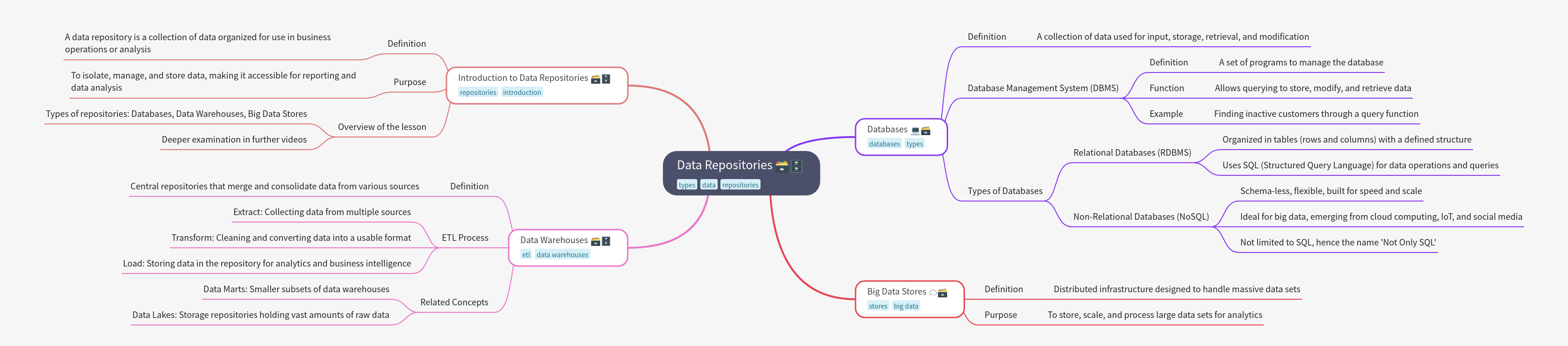
Task: Click 'Central repositories that merge and consolidate data' text
Action: coord(274,187)
